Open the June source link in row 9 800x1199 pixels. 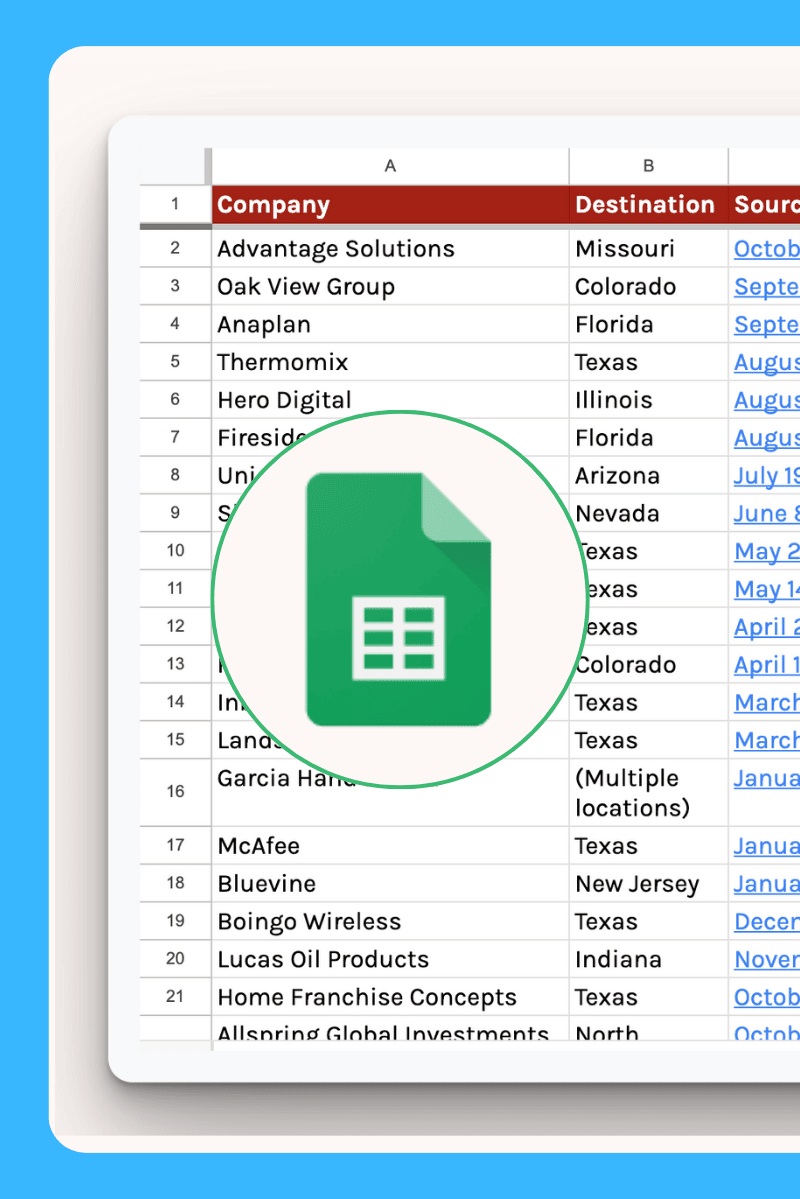[x=766, y=513]
